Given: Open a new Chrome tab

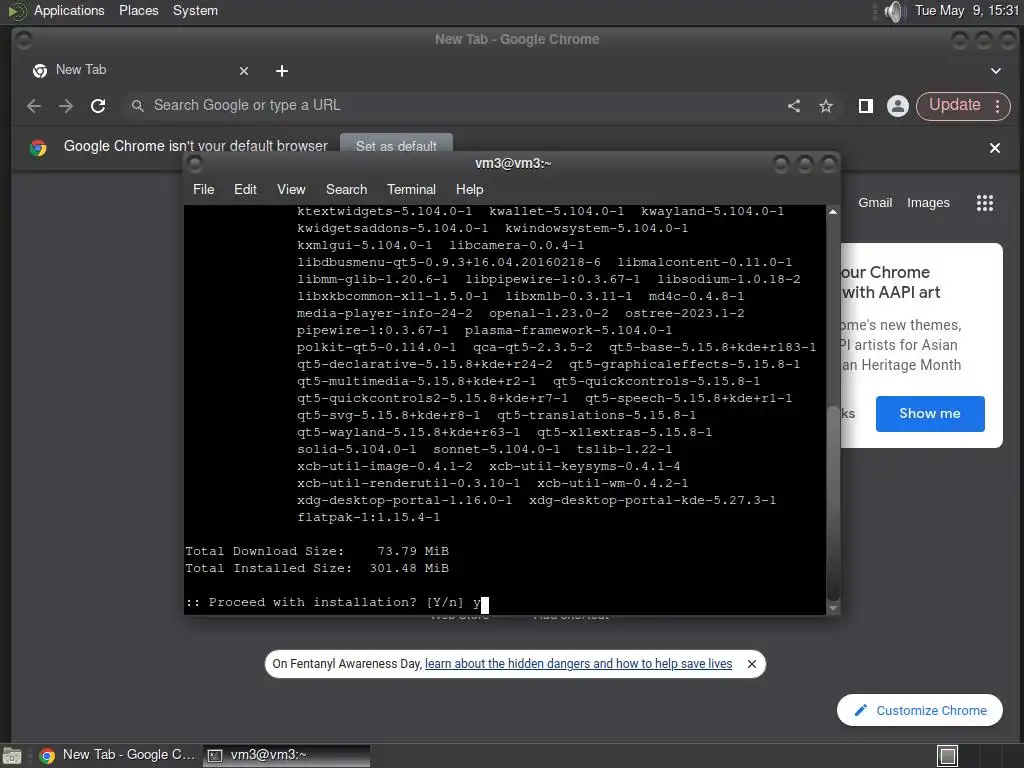Looking at the screenshot, I should tap(281, 71).
